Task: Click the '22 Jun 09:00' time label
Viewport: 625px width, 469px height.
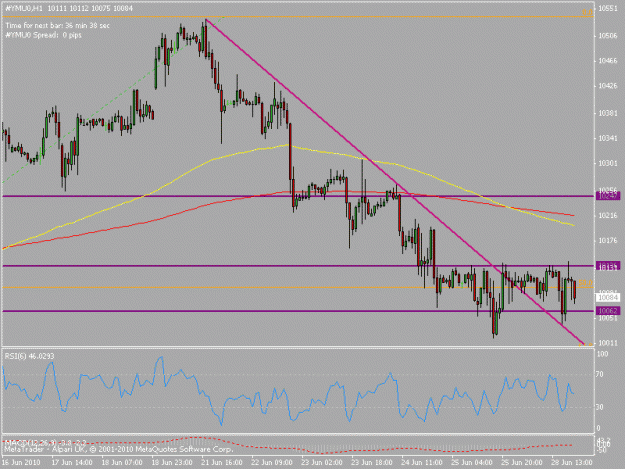Action: pos(272,462)
